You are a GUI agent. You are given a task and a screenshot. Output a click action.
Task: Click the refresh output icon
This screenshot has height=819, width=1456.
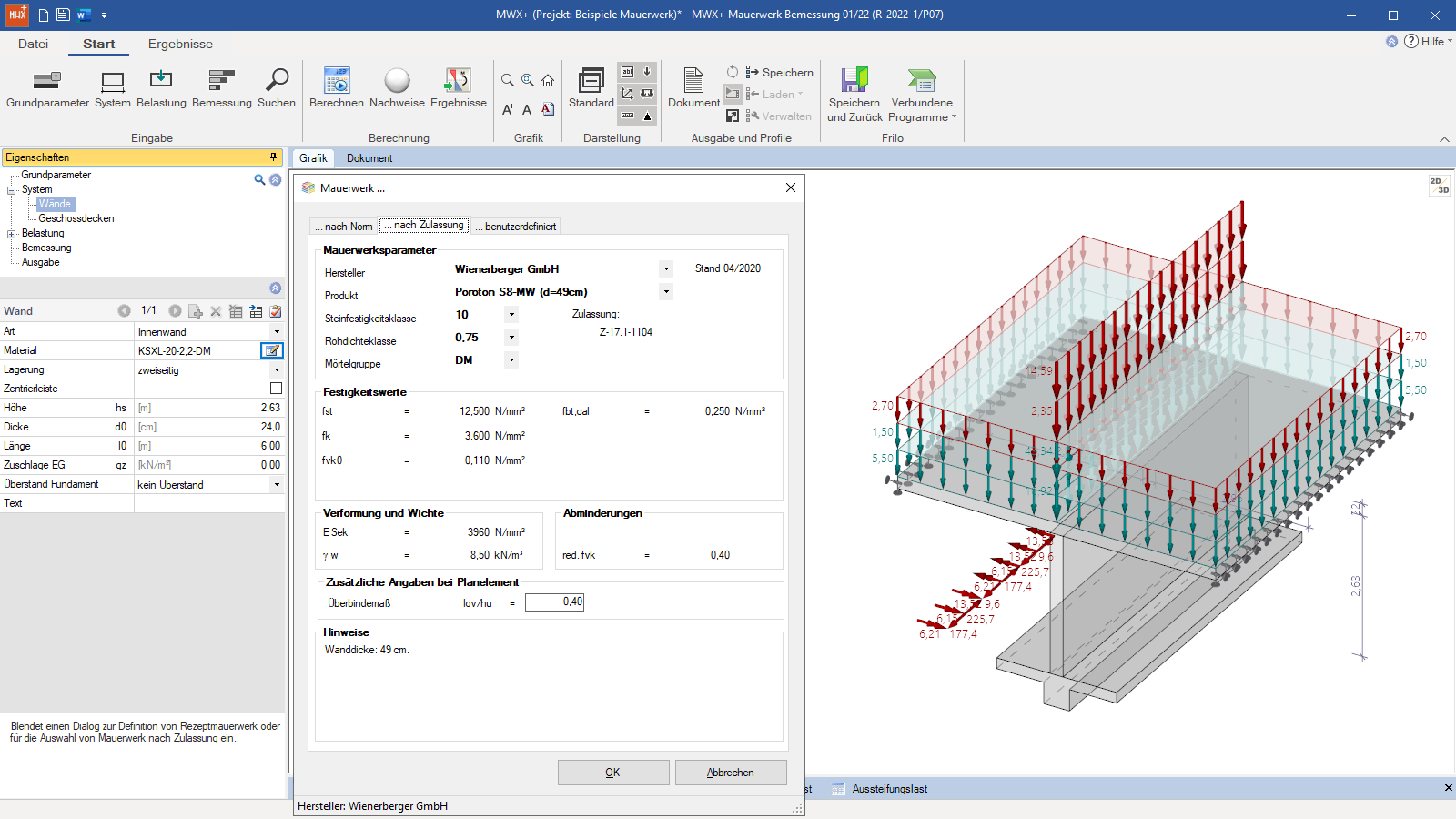(733, 72)
